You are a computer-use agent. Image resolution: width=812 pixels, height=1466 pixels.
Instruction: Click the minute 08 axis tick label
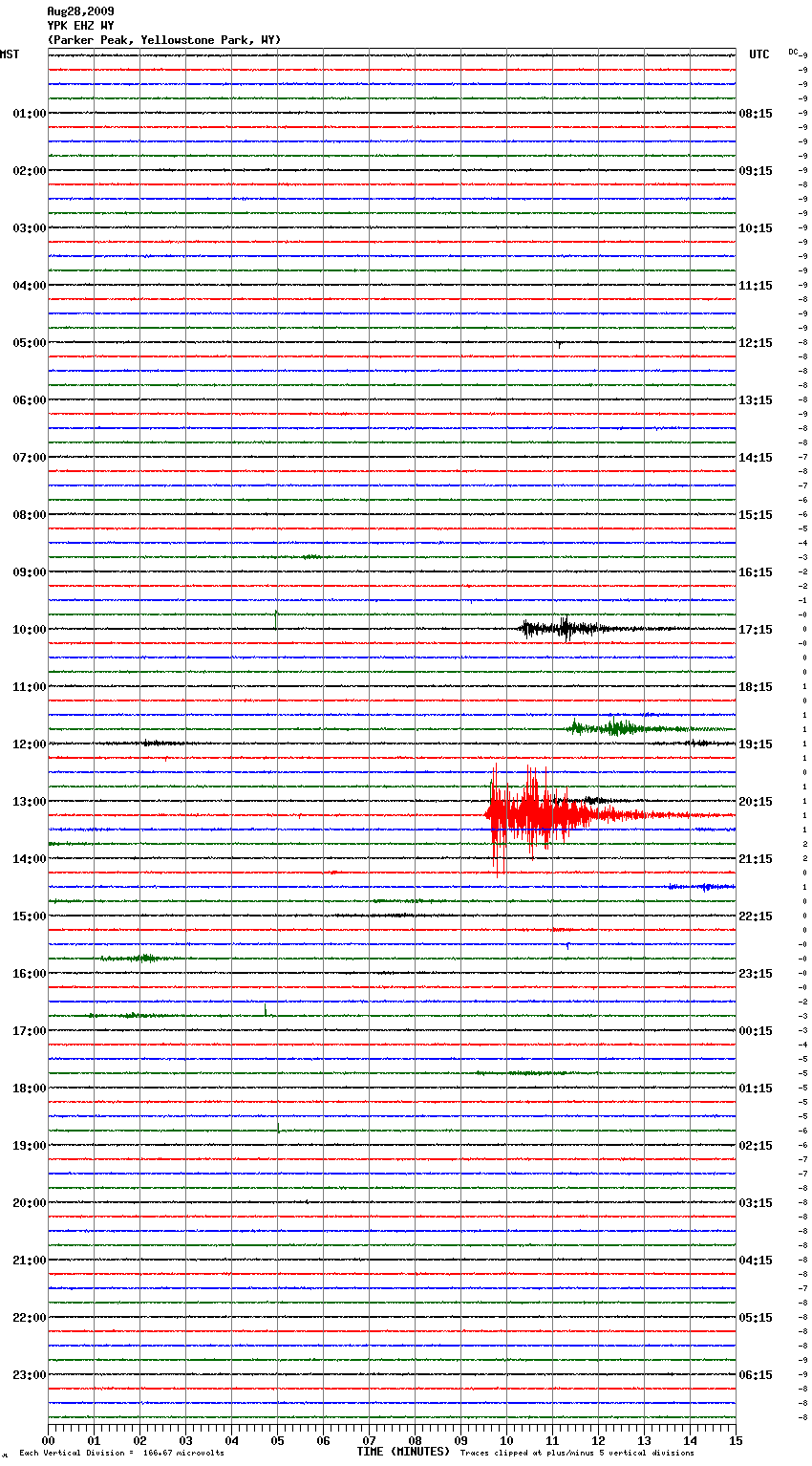(415, 1441)
